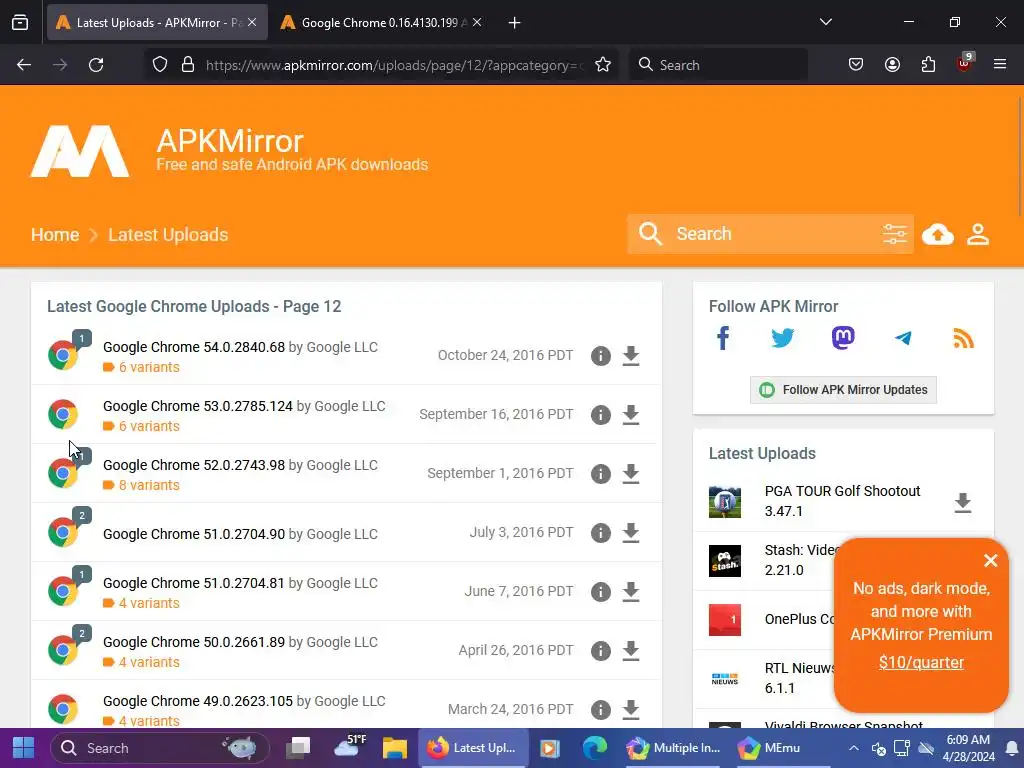Image resolution: width=1024 pixels, height=768 pixels.
Task: Dismiss the APKMirror Premium popup
Action: coord(991,560)
